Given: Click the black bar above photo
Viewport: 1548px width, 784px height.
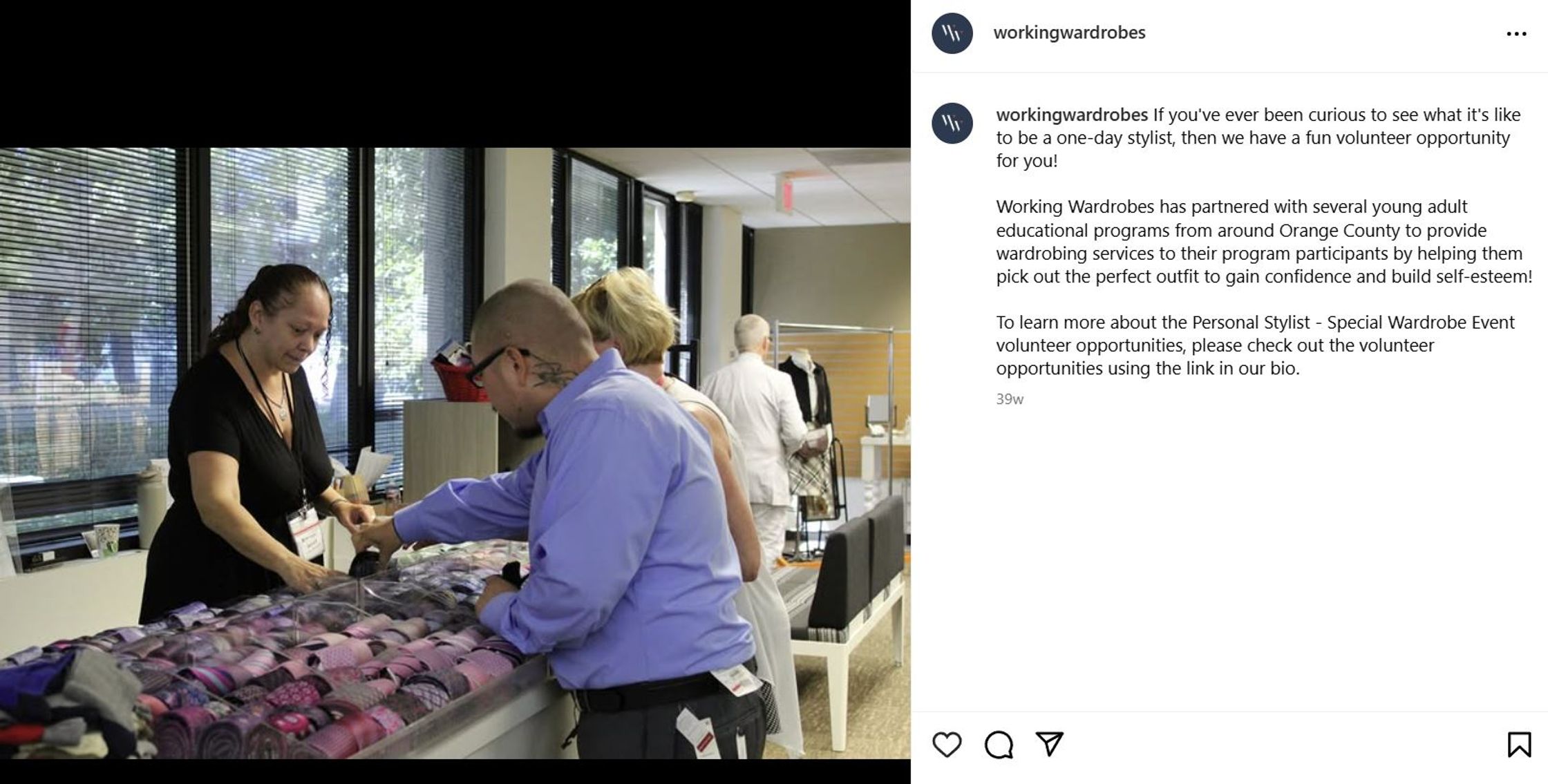Looking at the screenshot, I should click(x=455, y=74).
